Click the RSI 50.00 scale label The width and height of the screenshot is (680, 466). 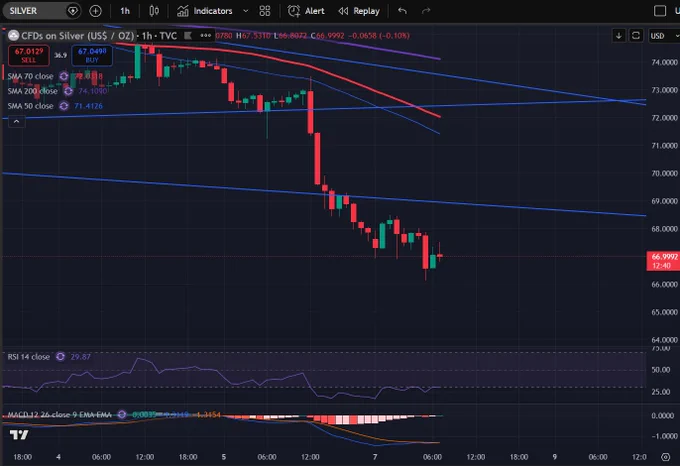pos(660,370)
